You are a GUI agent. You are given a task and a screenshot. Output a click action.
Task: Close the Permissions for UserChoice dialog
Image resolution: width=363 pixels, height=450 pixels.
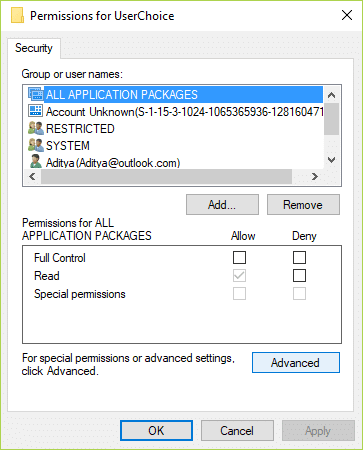tap(347, 15)
